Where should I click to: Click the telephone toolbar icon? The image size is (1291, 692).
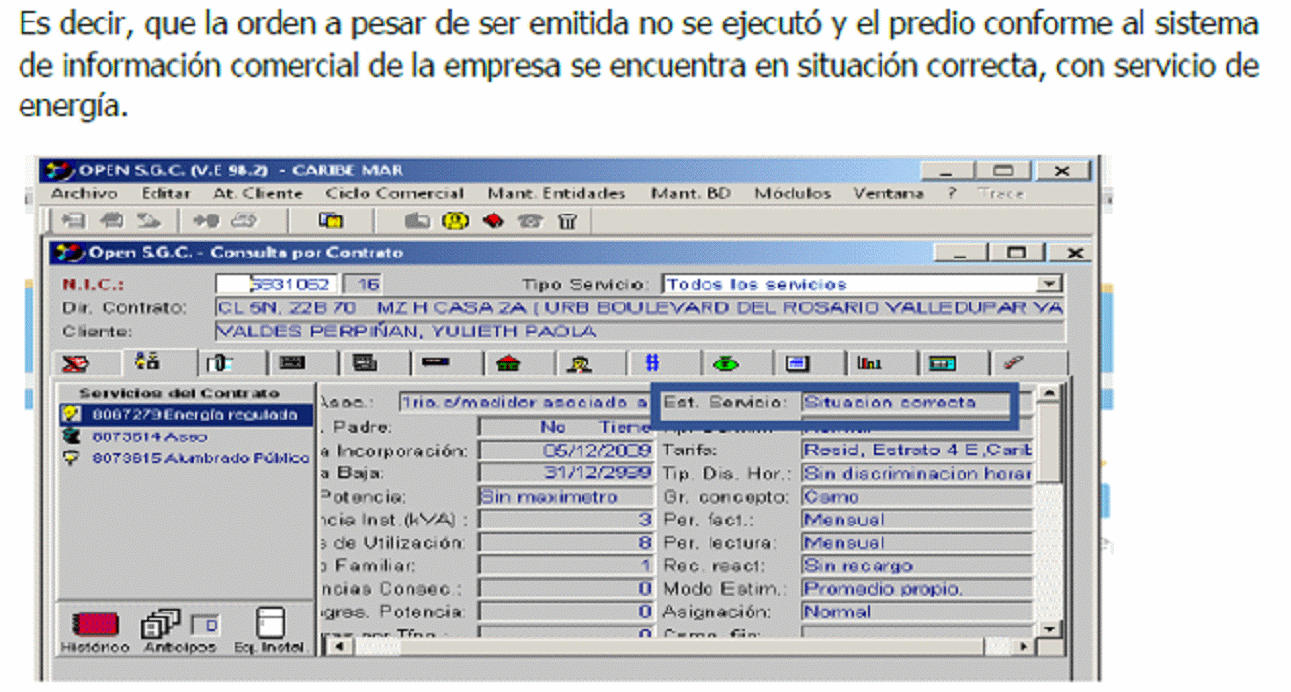(530, 221)
